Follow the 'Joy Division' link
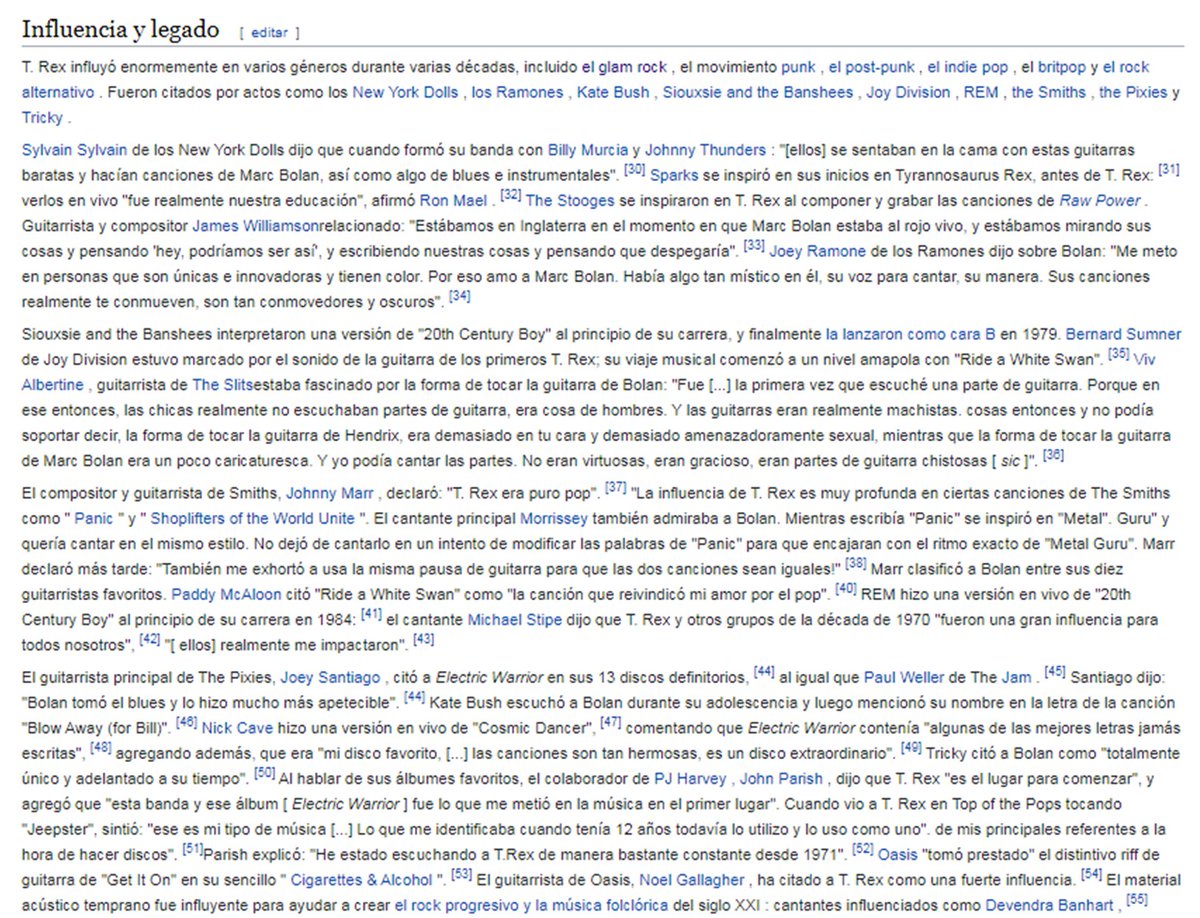Screen dimensions: 1200x918 click(x=908, y=92)
